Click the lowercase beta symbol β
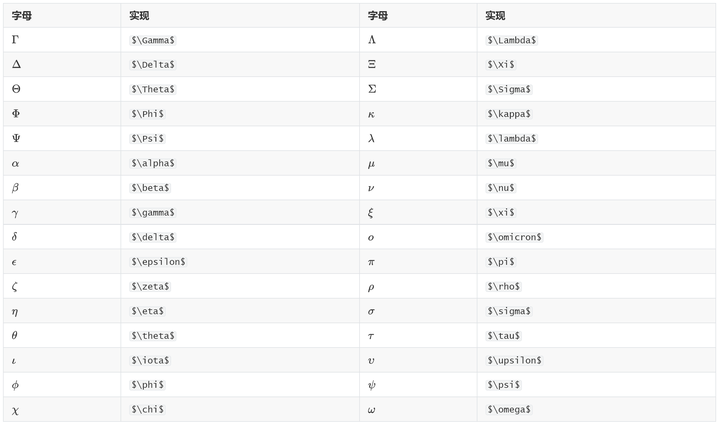The image size is (720, 423). click(15, 188)
